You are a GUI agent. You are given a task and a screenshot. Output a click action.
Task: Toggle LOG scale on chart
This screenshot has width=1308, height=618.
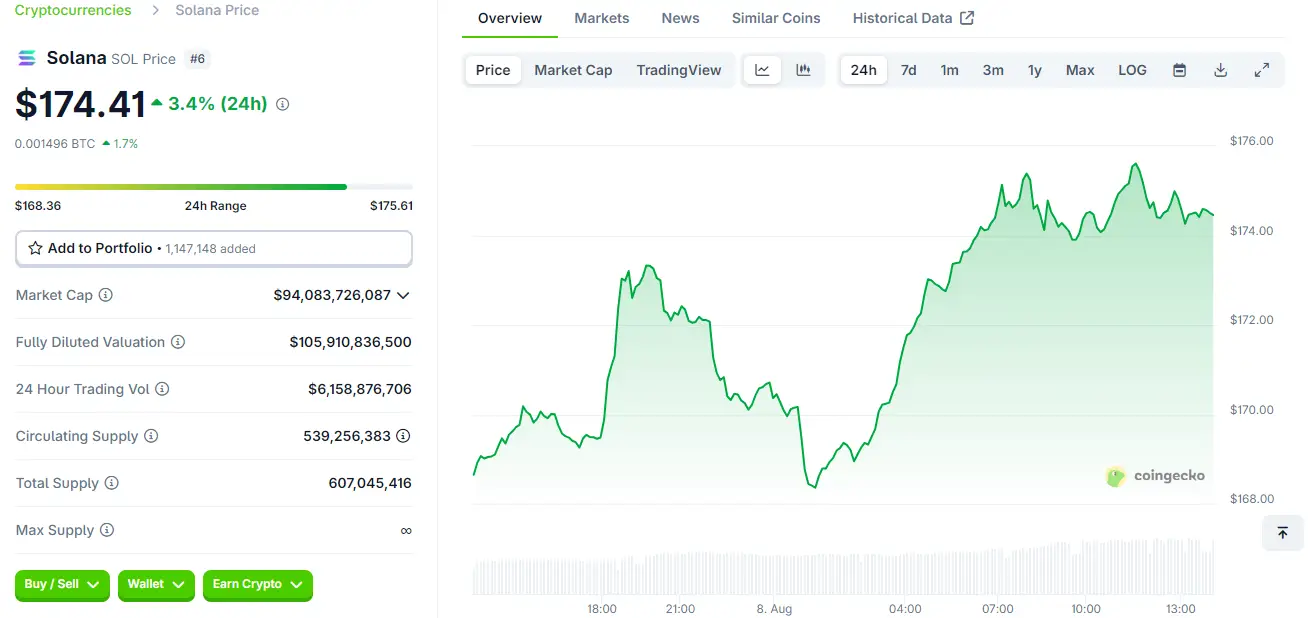pos(1132,70)
